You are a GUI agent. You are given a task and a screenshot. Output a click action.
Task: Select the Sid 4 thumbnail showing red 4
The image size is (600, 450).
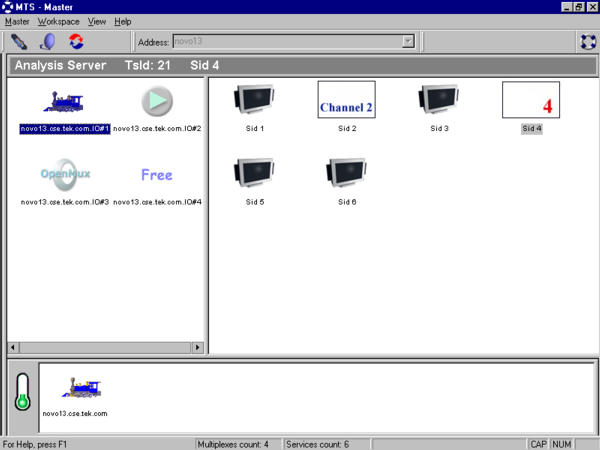point(530,101)
